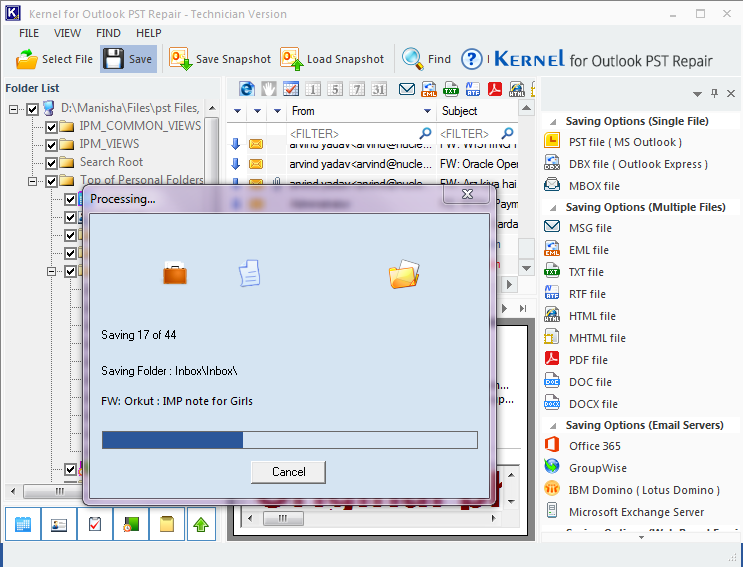This screenshot has height=567, width=743.
Task: Click the Save floppy disk icon
Action: [x=113, y=59]
